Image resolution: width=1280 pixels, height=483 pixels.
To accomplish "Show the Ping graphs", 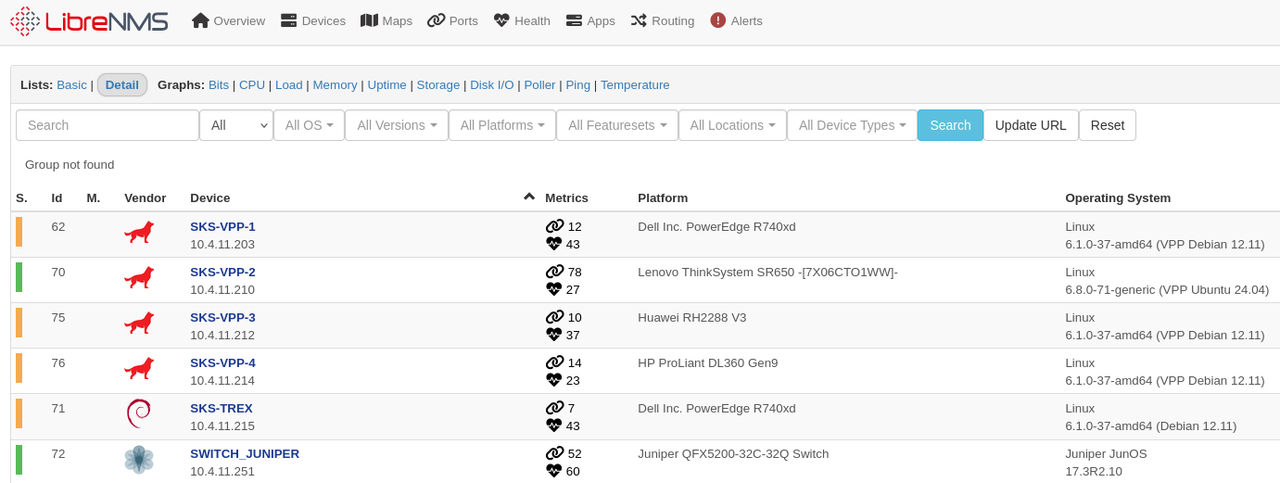I will 578,85.
